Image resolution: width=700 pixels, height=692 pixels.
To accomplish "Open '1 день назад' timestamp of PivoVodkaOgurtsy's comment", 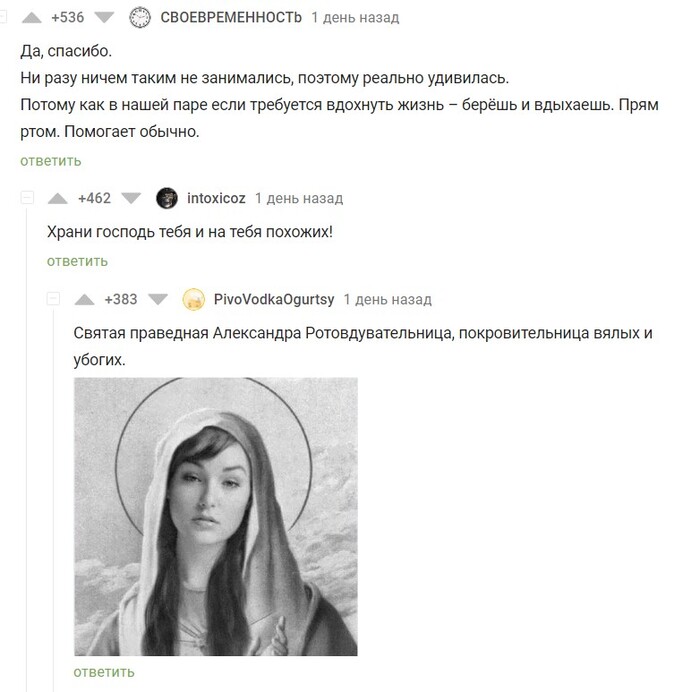I will pyautogui.click(x=388, y=300).
